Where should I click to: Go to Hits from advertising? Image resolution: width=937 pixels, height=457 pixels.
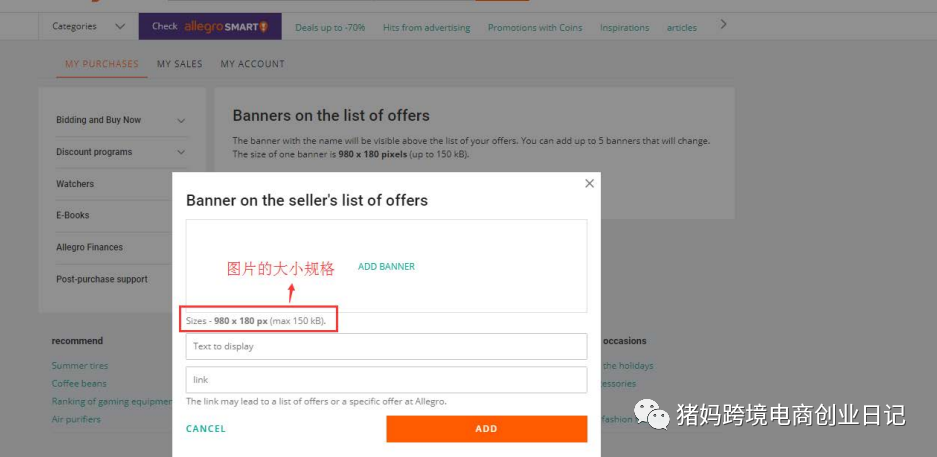426,28
